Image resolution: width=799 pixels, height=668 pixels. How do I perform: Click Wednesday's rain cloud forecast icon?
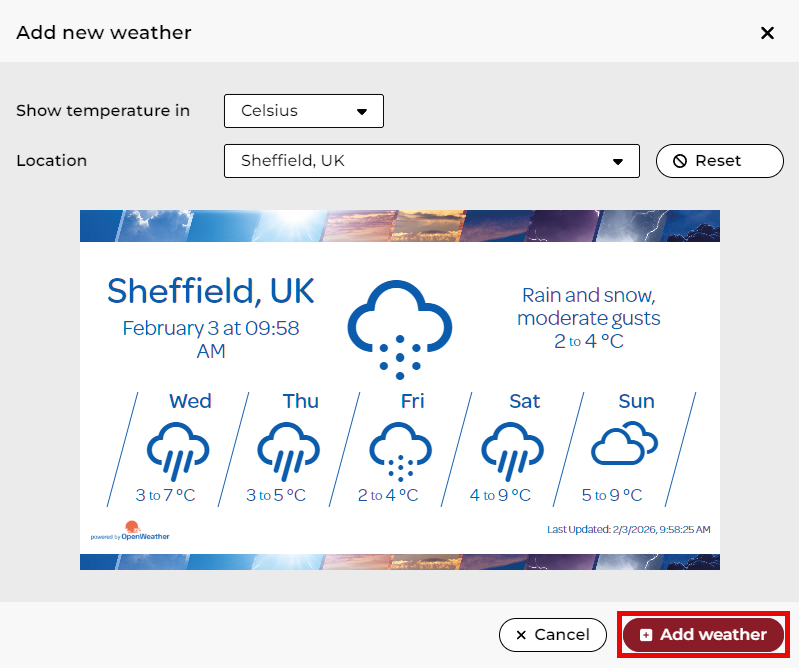point(178,449)
